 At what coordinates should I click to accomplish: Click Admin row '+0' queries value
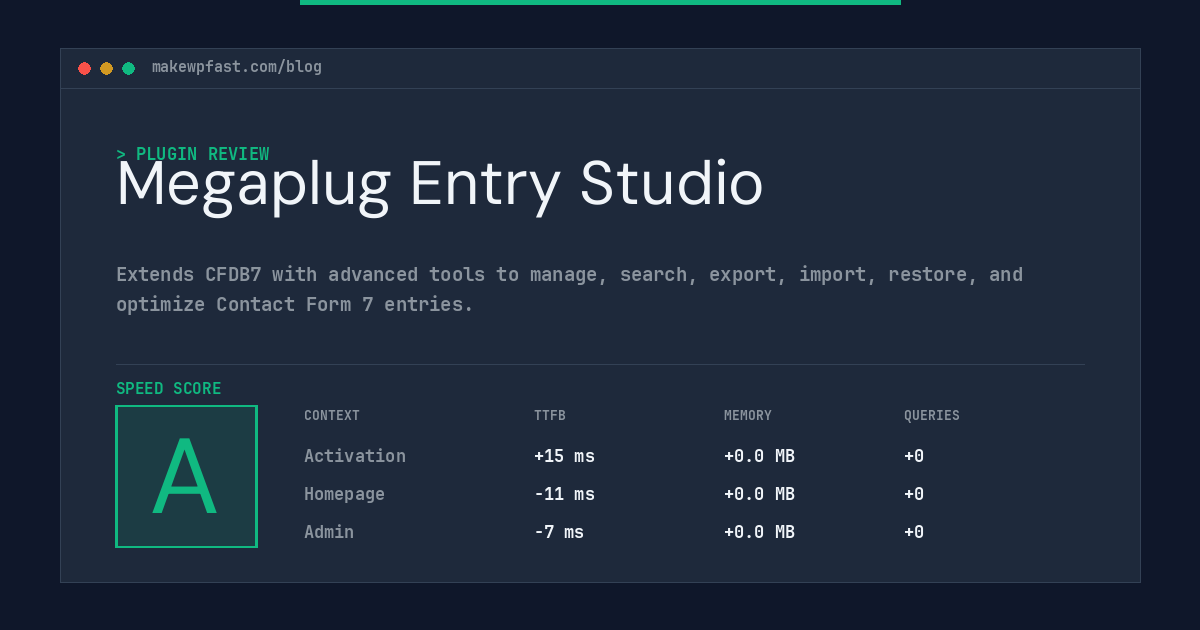914,532
